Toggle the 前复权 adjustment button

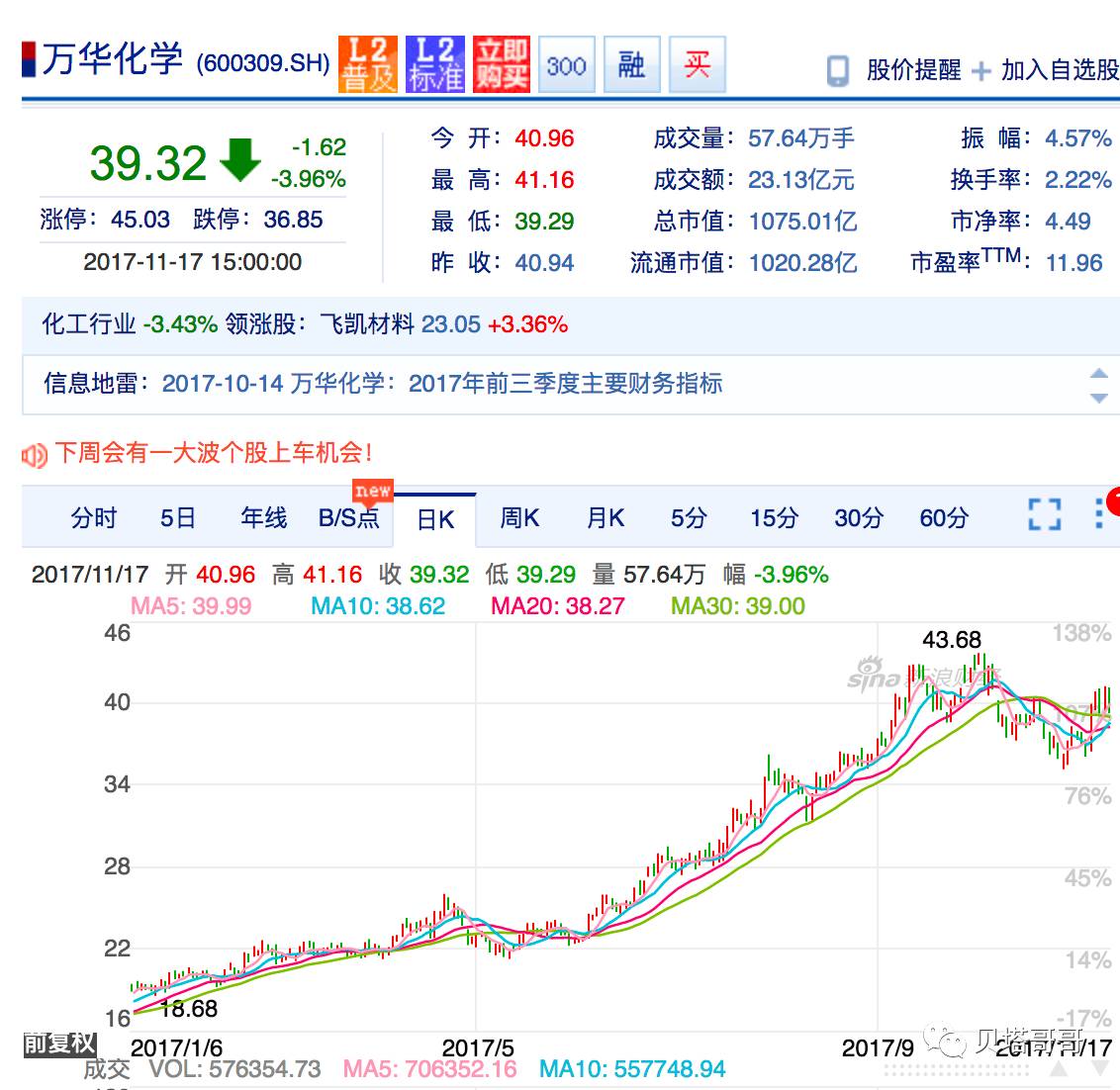[59, 1044]
